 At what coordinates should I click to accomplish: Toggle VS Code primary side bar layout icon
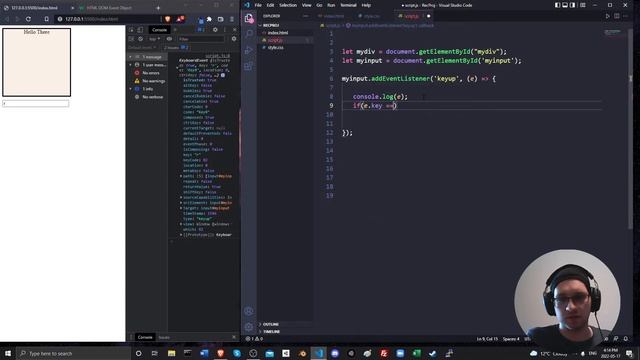557,5
